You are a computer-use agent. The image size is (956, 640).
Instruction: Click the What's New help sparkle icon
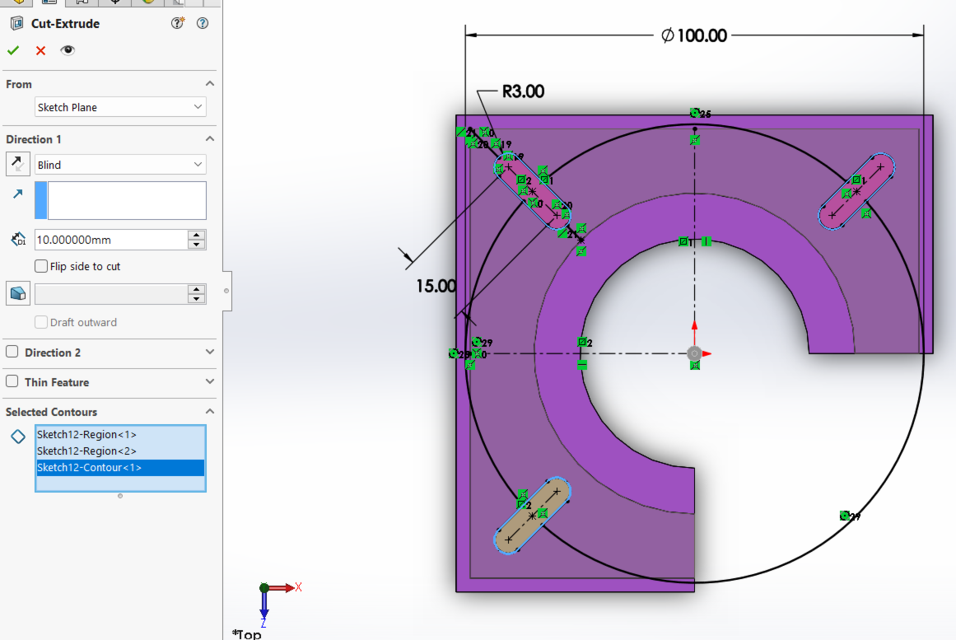(177, 23)
